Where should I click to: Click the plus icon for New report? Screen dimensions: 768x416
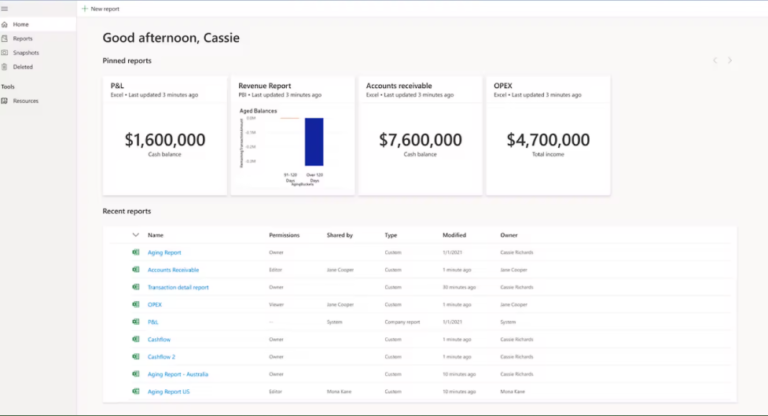coord(84,8)
